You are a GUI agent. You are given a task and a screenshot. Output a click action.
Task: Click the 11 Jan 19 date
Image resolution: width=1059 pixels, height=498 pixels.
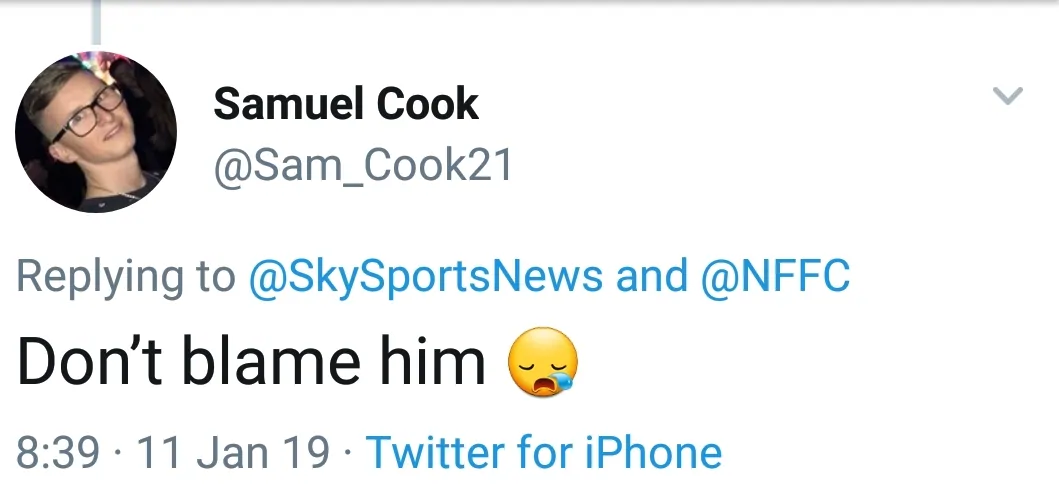[234, 452]
